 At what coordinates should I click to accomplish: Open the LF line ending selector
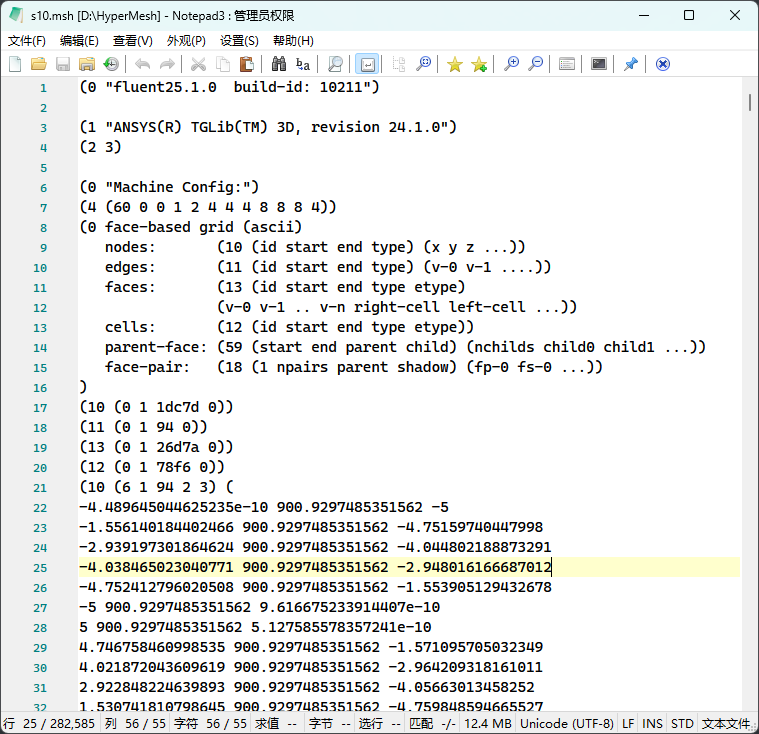pyautogui.click(x=628, y=723)
